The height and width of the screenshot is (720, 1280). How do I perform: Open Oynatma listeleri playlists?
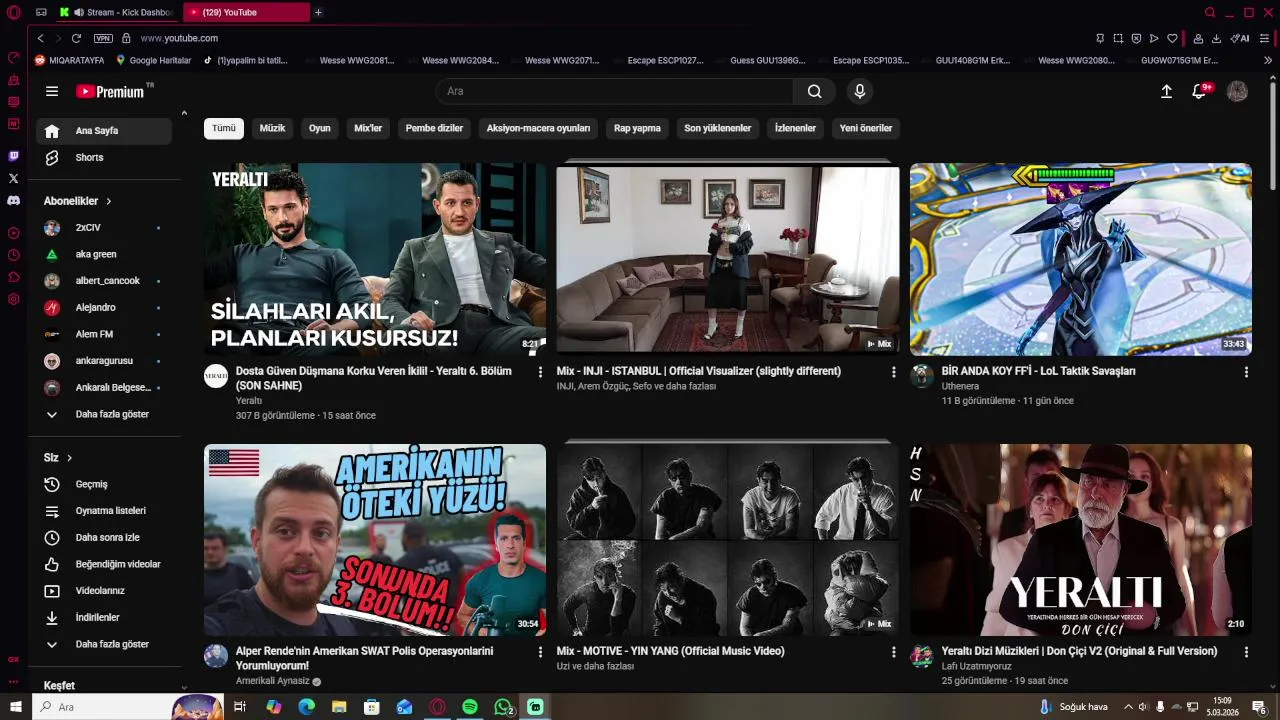click(104, 511)
